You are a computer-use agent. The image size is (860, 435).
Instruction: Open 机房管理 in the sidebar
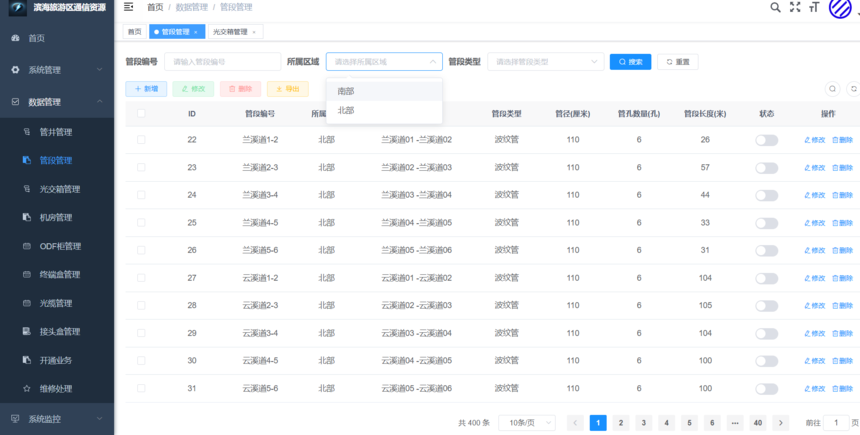tap(57, 218)
